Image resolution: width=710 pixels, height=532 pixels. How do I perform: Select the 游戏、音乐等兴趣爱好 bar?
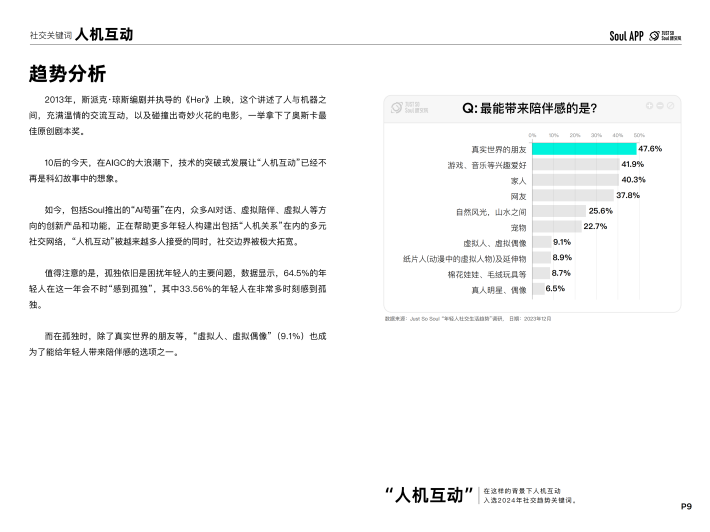click(575, 164)
